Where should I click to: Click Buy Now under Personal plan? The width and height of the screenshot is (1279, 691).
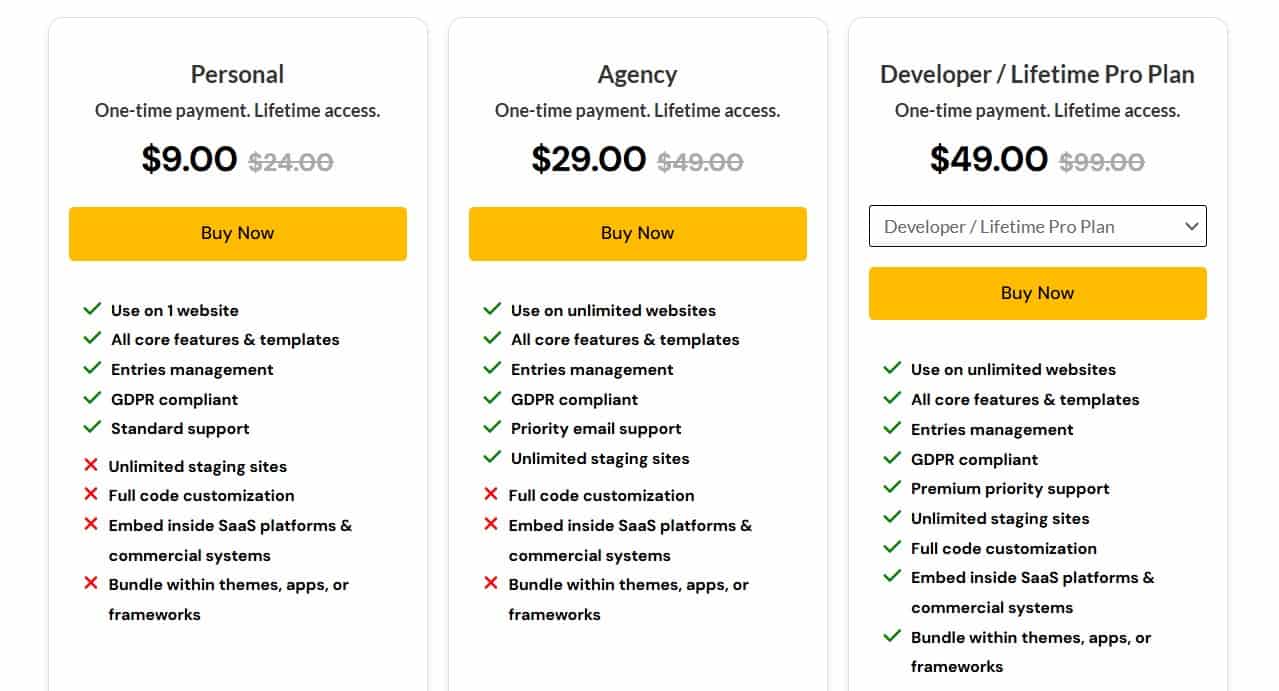click(237, 233)
